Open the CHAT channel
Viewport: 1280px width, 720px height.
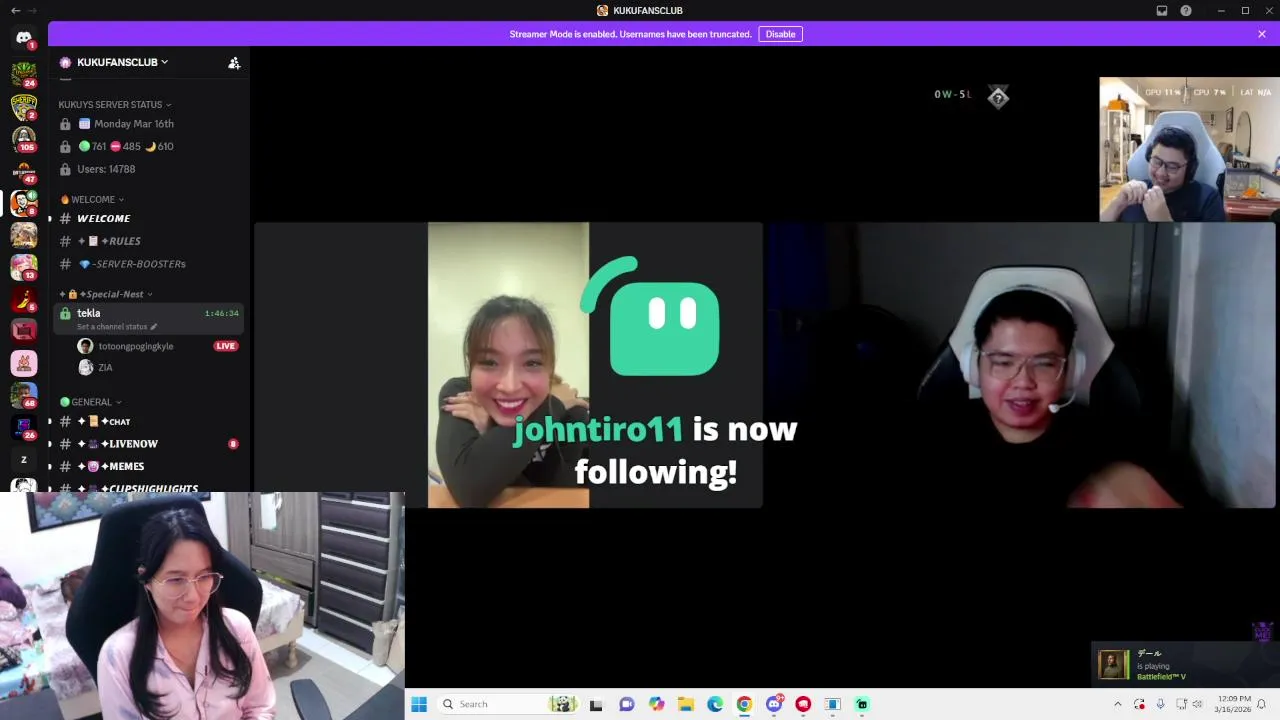(x=149, y=421)
